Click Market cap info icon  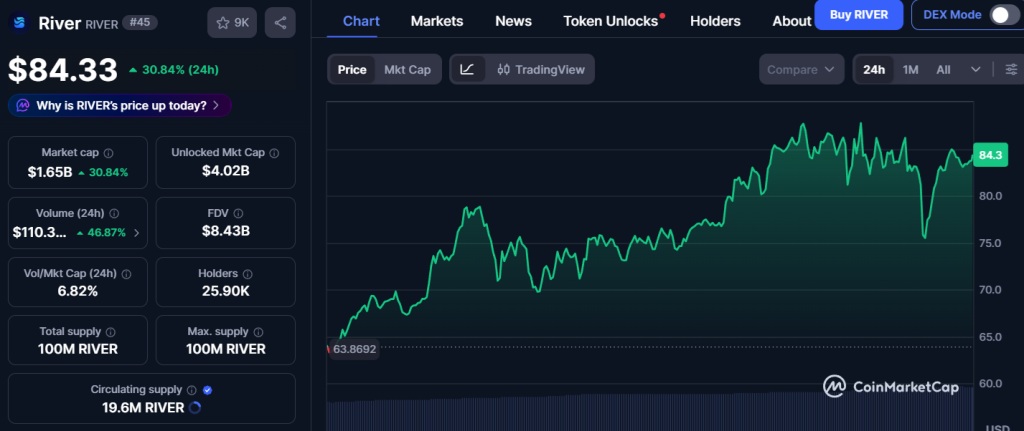coord(108,153)
